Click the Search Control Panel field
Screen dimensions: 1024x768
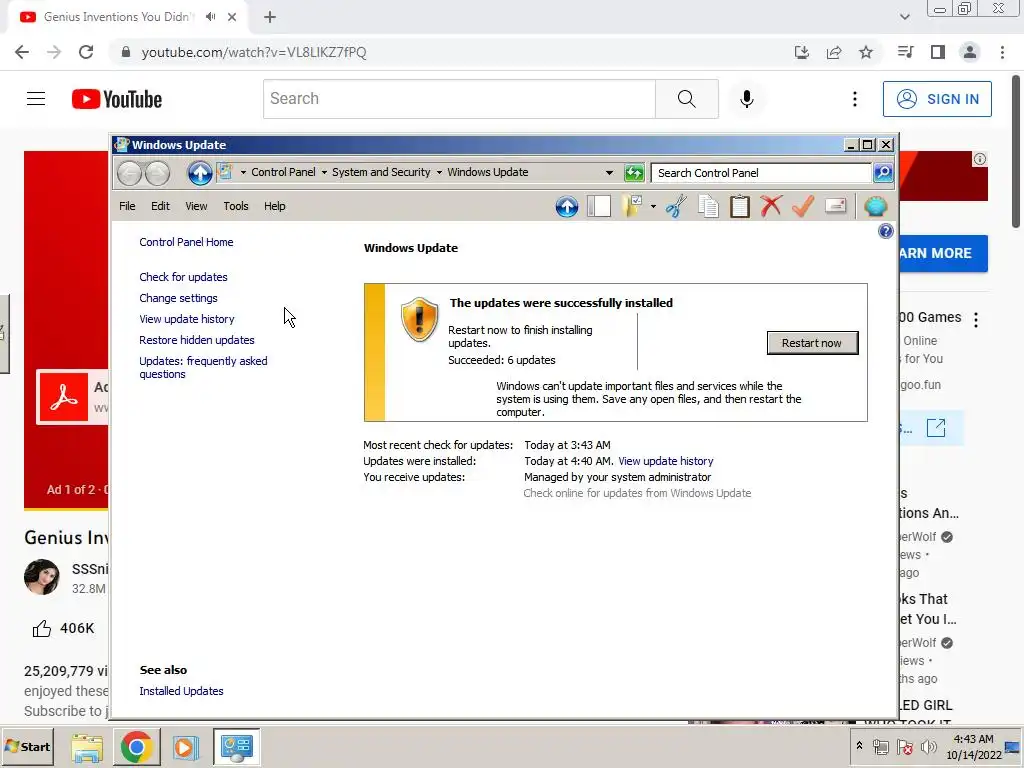click(x=761, y=173)
